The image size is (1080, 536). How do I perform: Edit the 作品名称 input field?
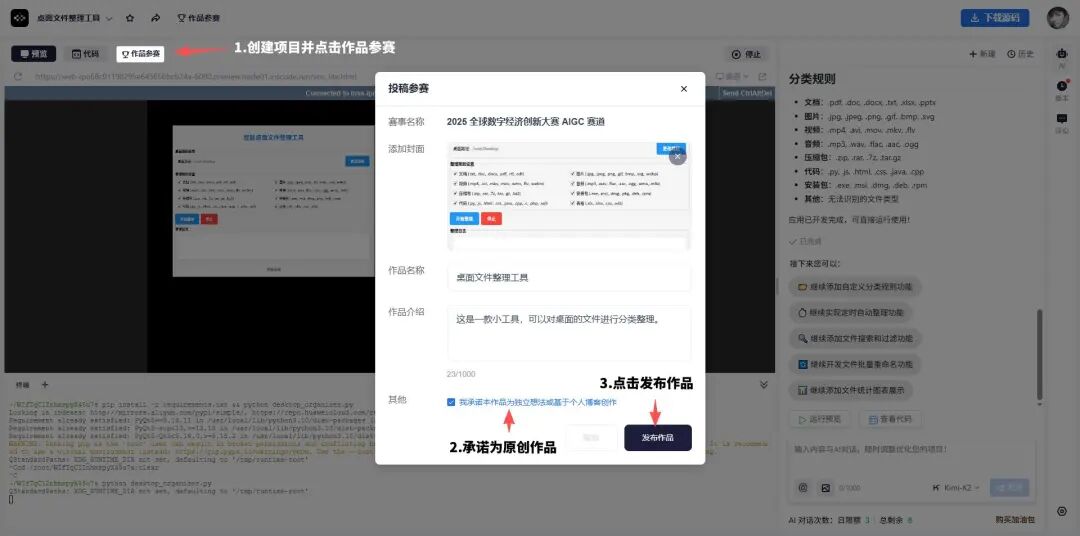(x=569, y=278)
